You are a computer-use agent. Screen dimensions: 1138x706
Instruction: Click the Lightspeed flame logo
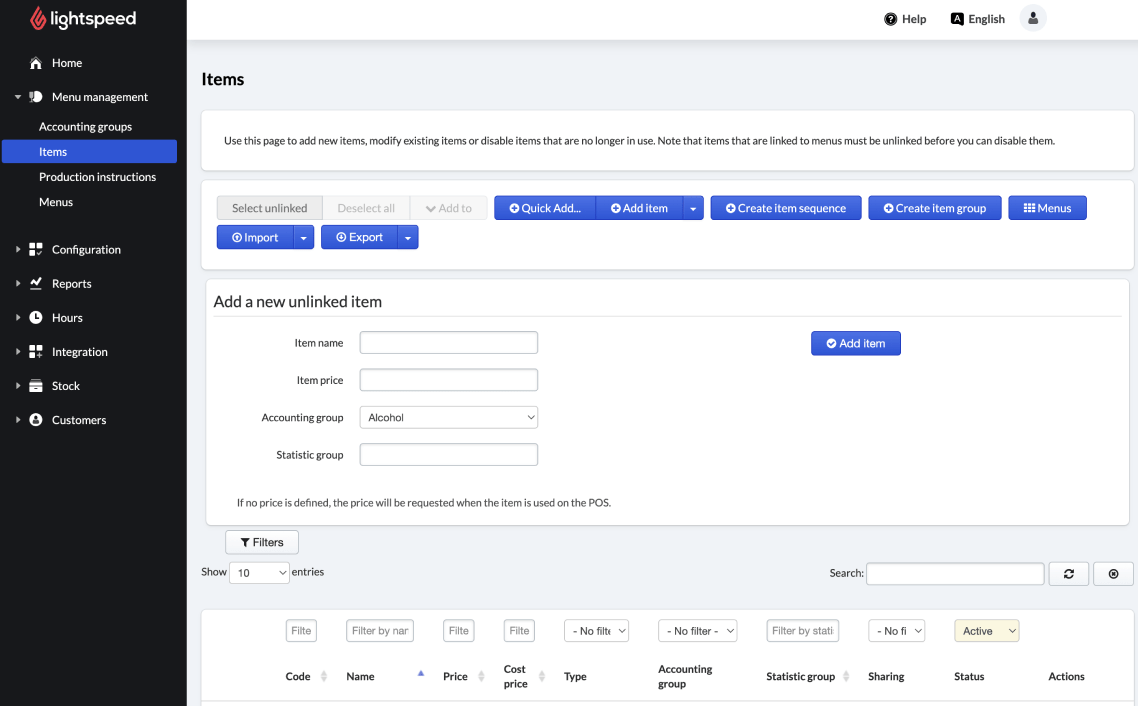38,19
